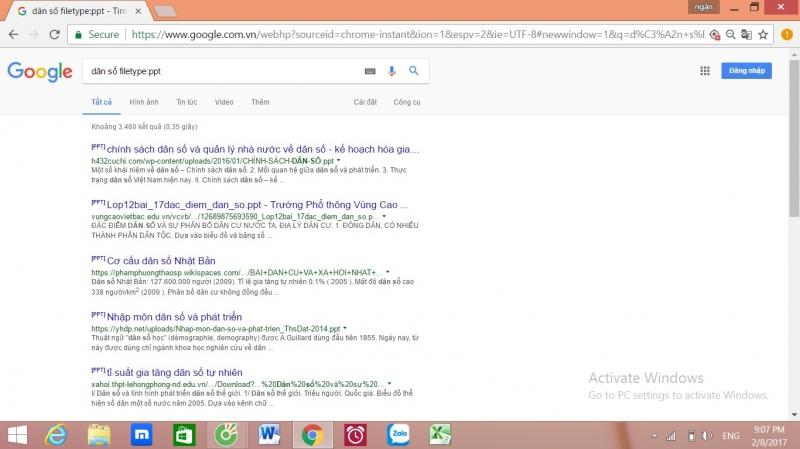This screenshot has width=800, height=449.
Task: Click the blue search magnifier icon
Action: (x=412, y=71)
